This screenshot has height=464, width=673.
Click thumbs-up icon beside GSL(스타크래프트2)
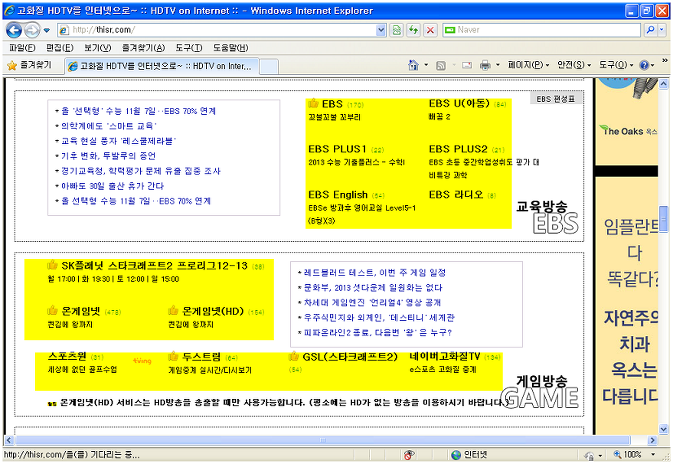pos(294,356)
